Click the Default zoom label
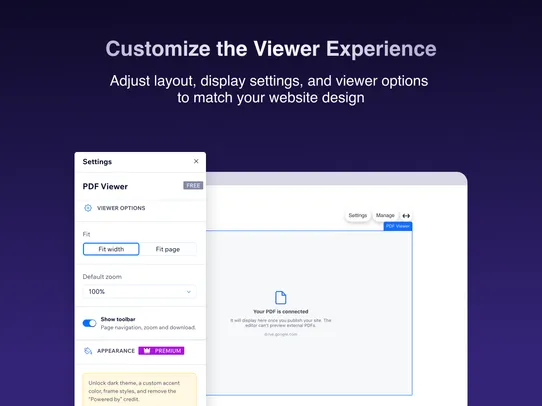Image resolution: width=542 pixels, height=406 pixels. (x=102, y=277)
